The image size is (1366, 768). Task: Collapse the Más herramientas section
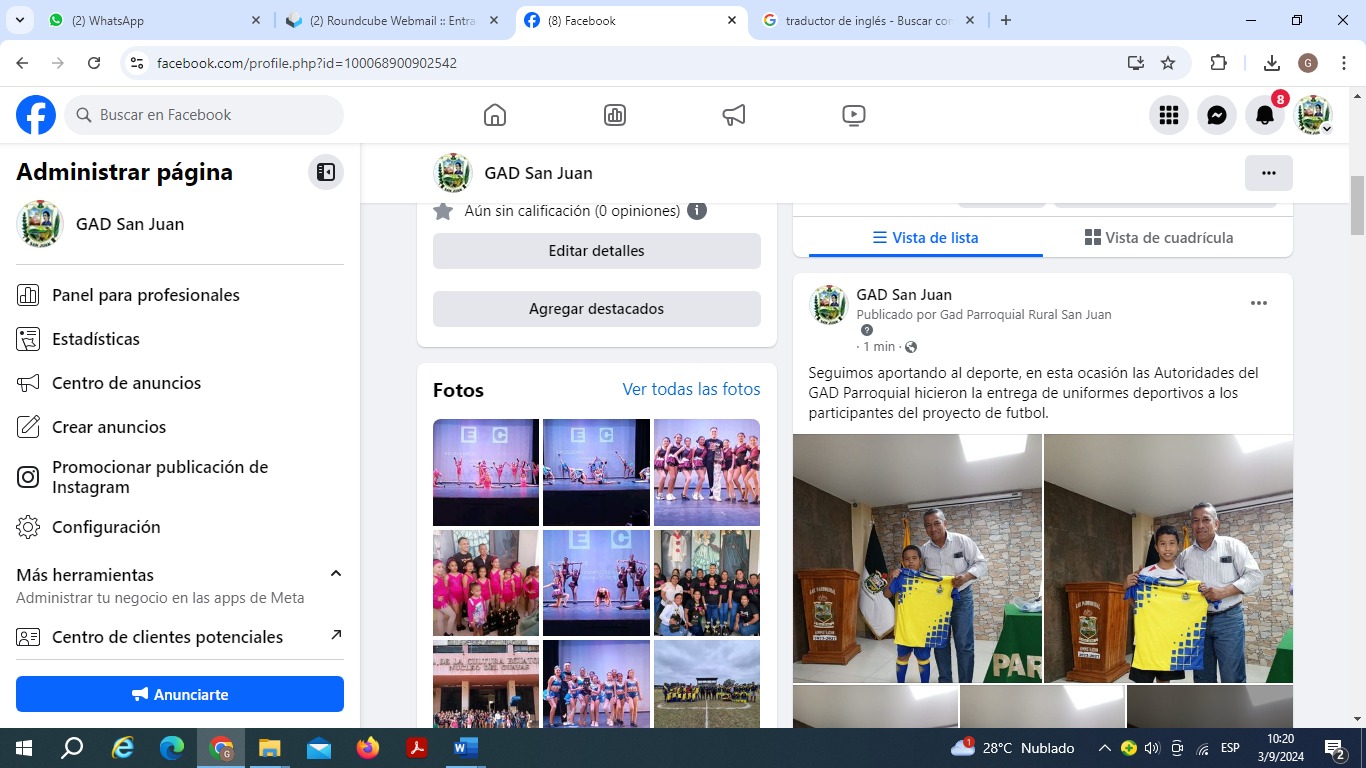pyautogui.click(x=336, y=574)
